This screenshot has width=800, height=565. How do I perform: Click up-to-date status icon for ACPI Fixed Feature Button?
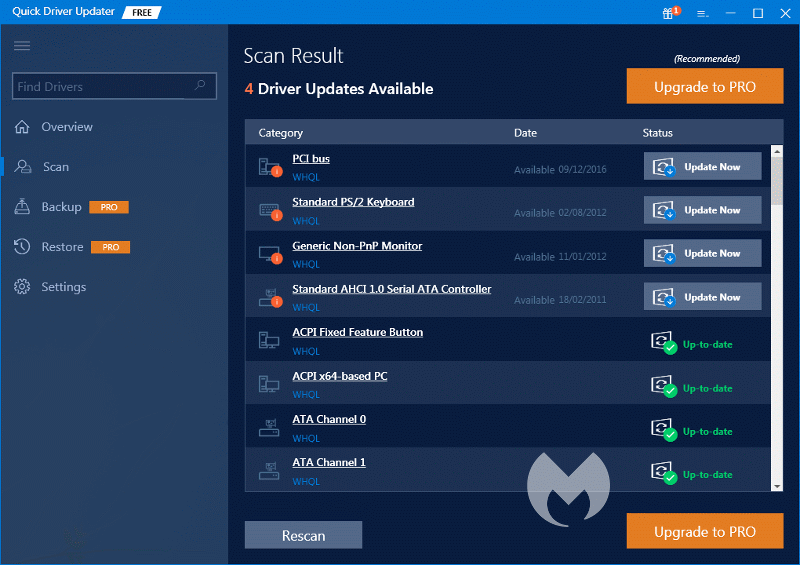pos(664,342)
